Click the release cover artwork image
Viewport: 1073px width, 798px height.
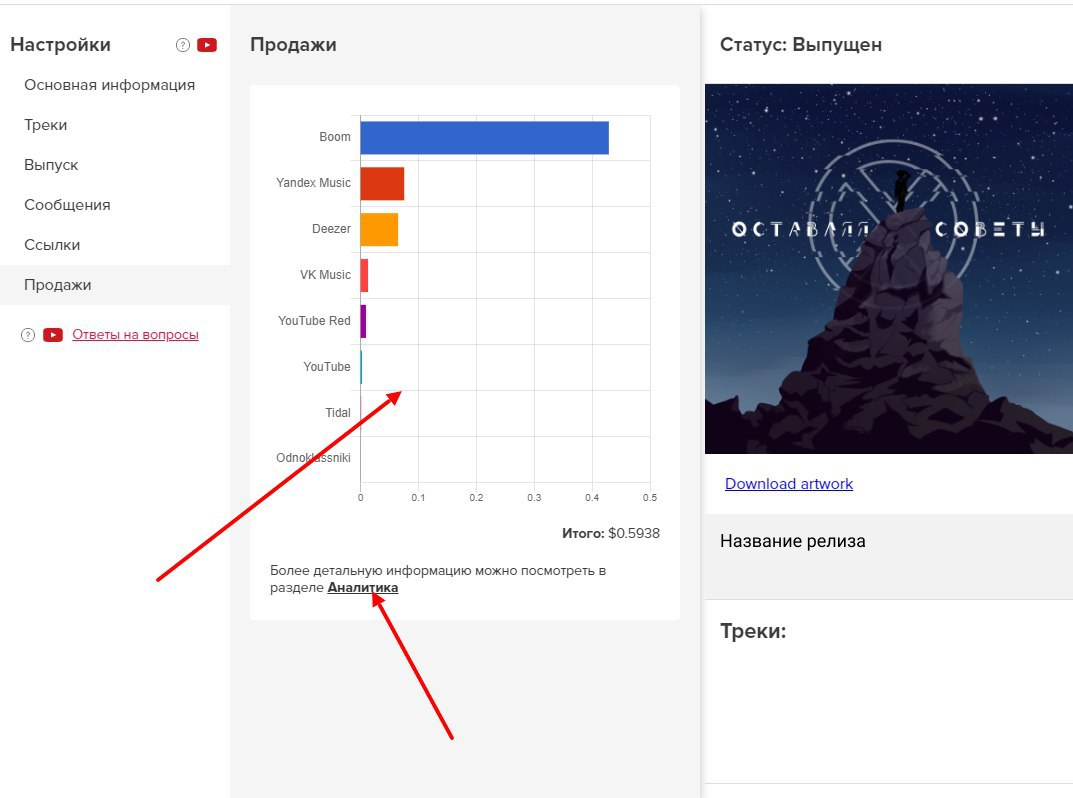point(889,268)
